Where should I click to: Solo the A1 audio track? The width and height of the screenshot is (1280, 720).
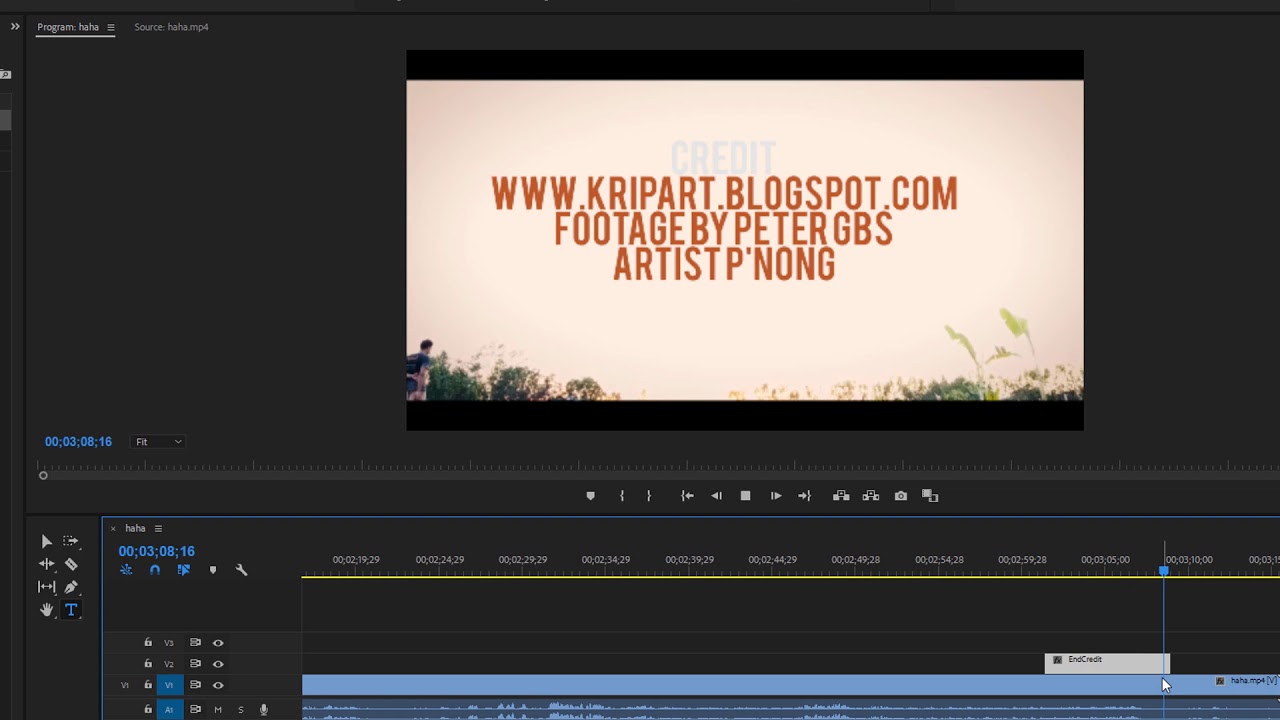pyautogui.click(x=240, y=709)
